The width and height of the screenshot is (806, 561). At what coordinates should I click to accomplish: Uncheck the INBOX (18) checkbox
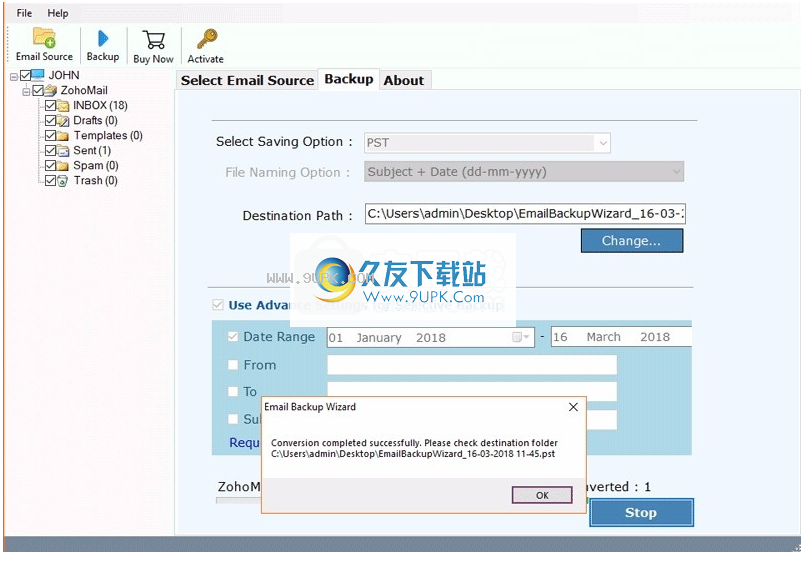pos(50,105)
